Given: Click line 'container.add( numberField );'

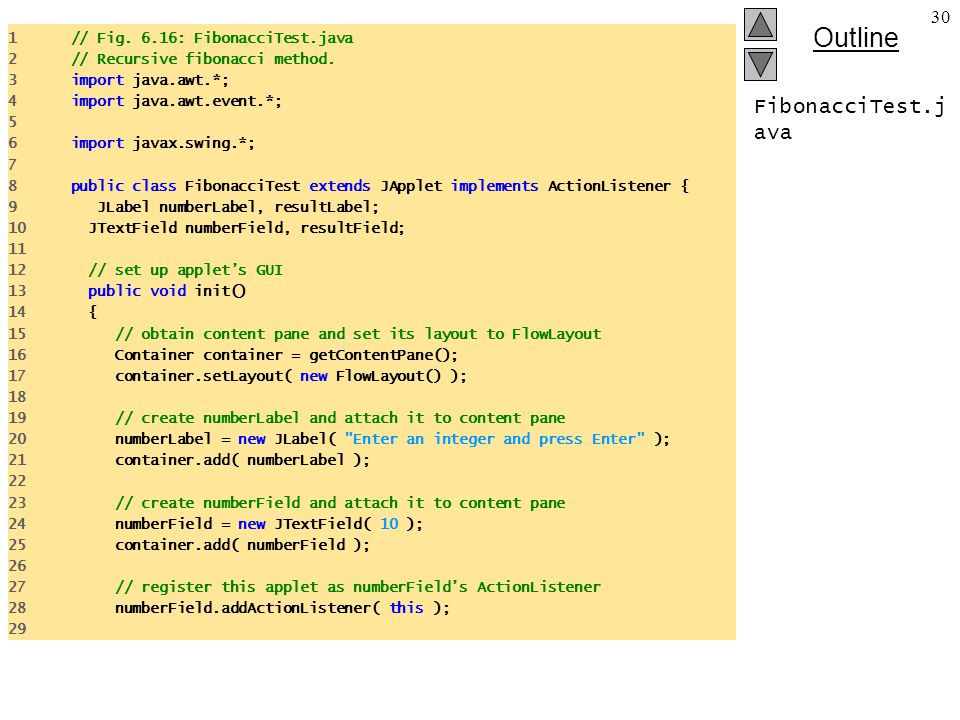Looking at the screenshot, I should point(242,545).
